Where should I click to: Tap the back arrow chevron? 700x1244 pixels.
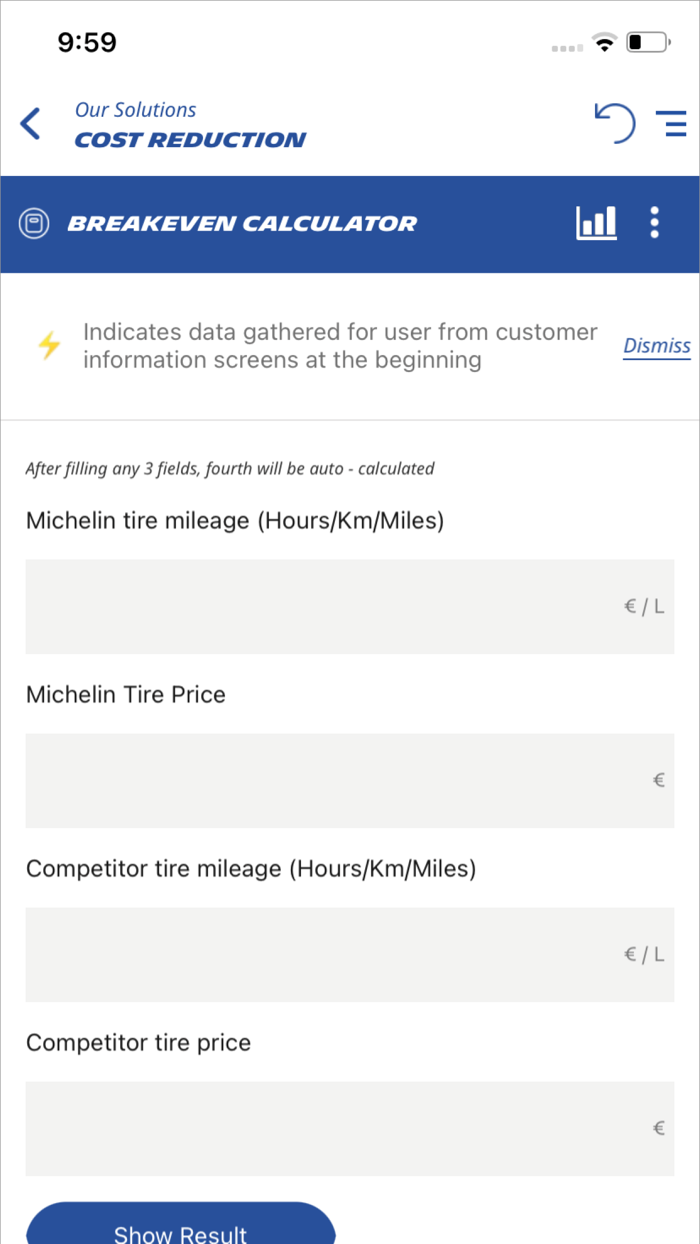click(28, 123)
